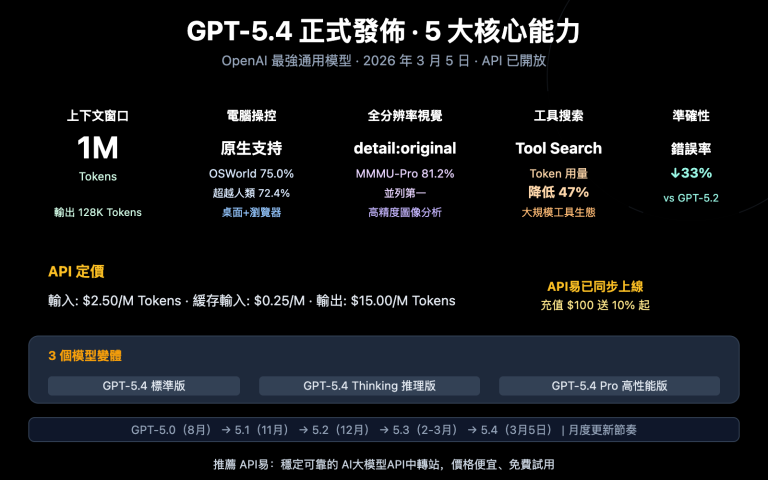Viewport: 768px width, 480px height.
Task: Click the API易已同步上線 text
Action: tap(595, 287)
